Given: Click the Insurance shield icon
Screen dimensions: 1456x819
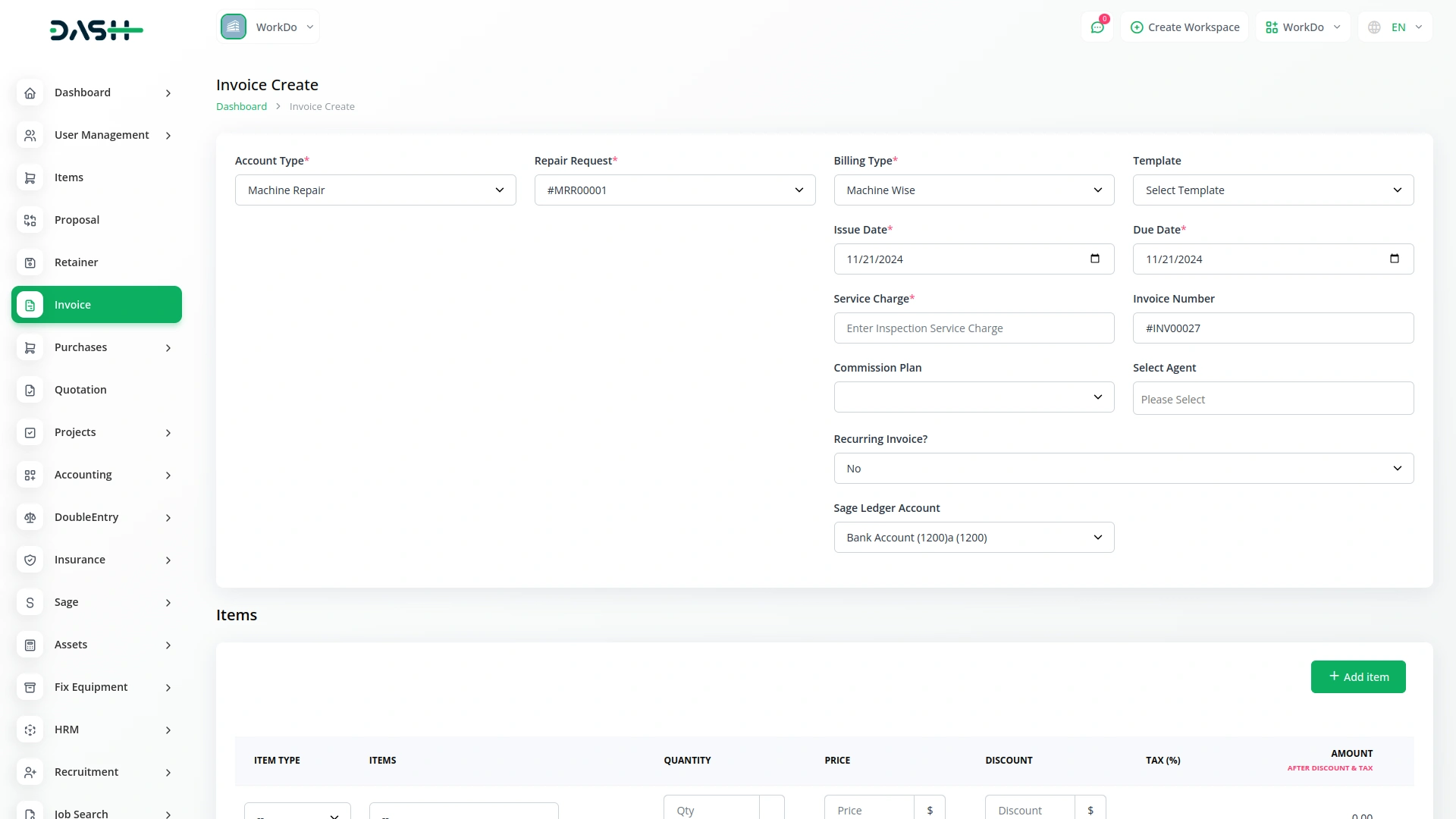Looking at the screenshot, I should point(30,560).
